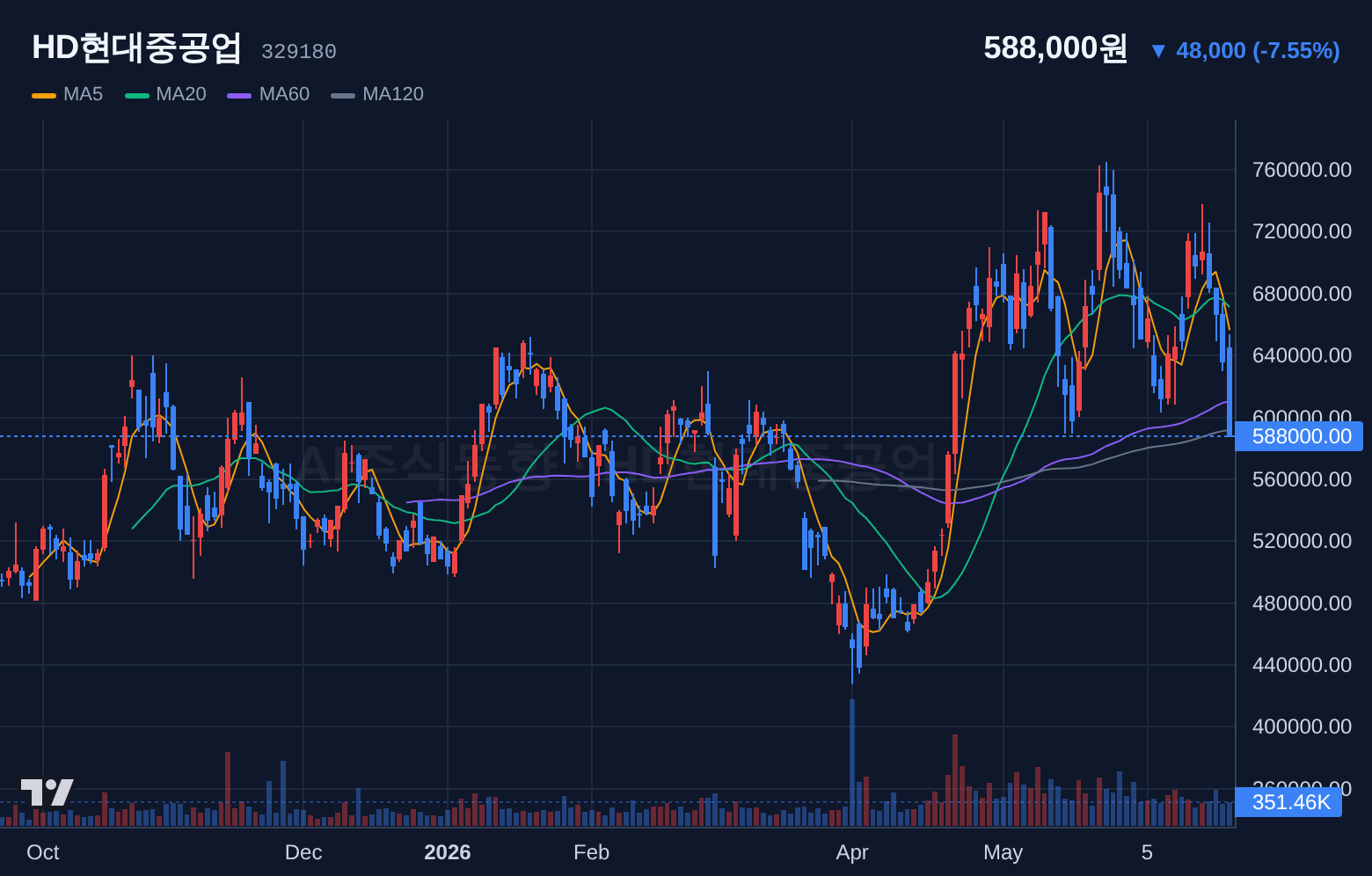Toggle the MA20 legend line
Screen dimensions: 1372x876
pyautogui.click(x=165, y=94)
